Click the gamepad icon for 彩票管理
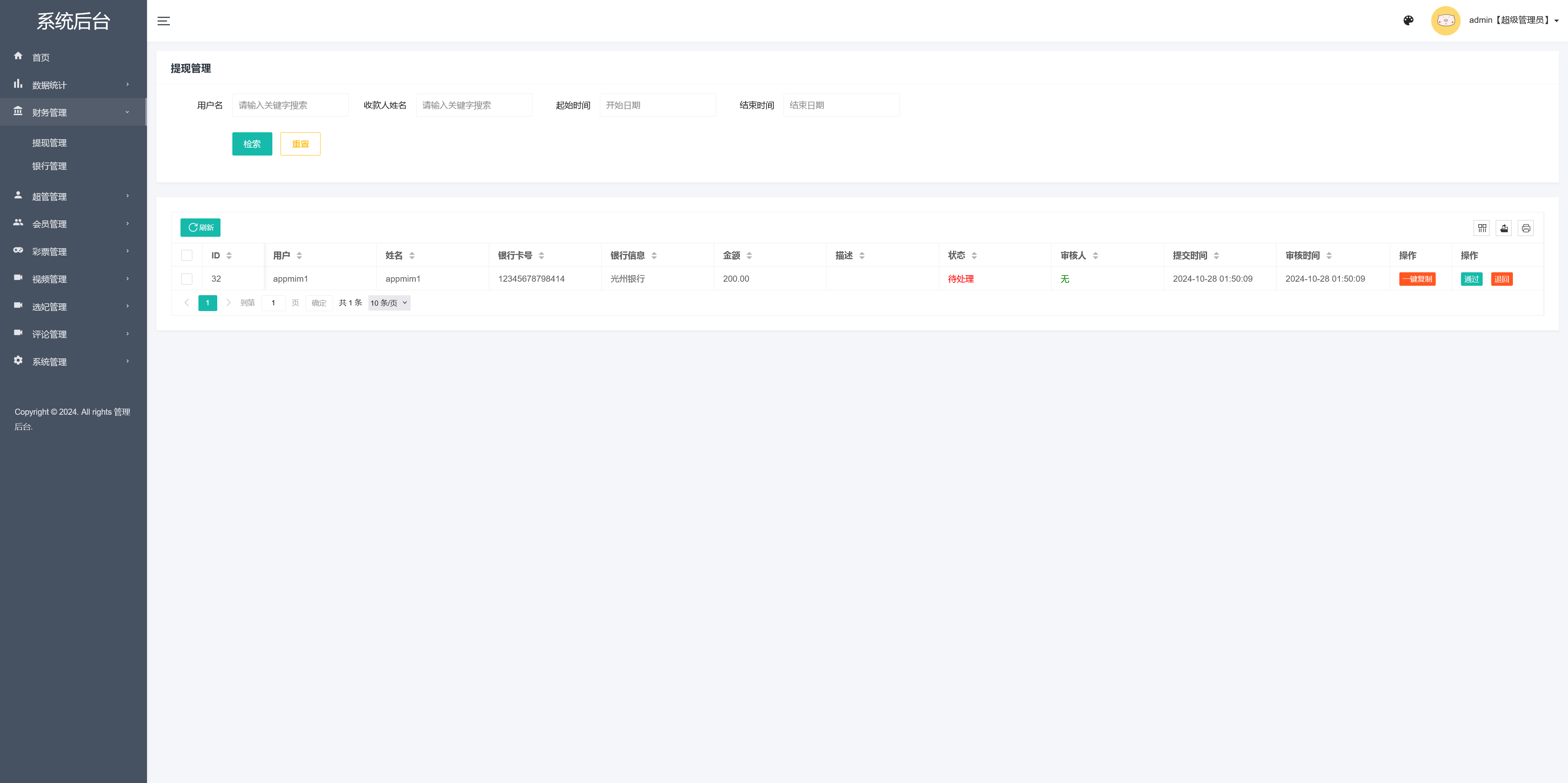Viewport: 1568px width, 783px height. click(18, 250)
